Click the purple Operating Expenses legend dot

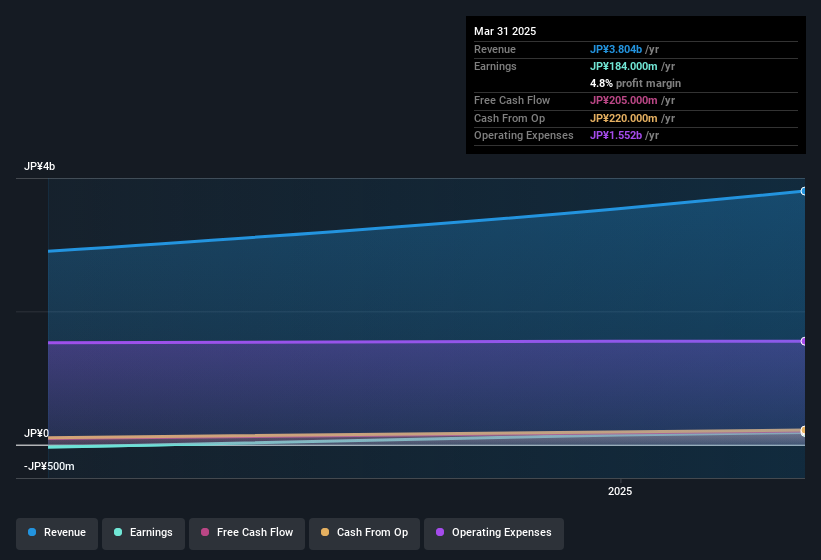(x=440, y=532)
